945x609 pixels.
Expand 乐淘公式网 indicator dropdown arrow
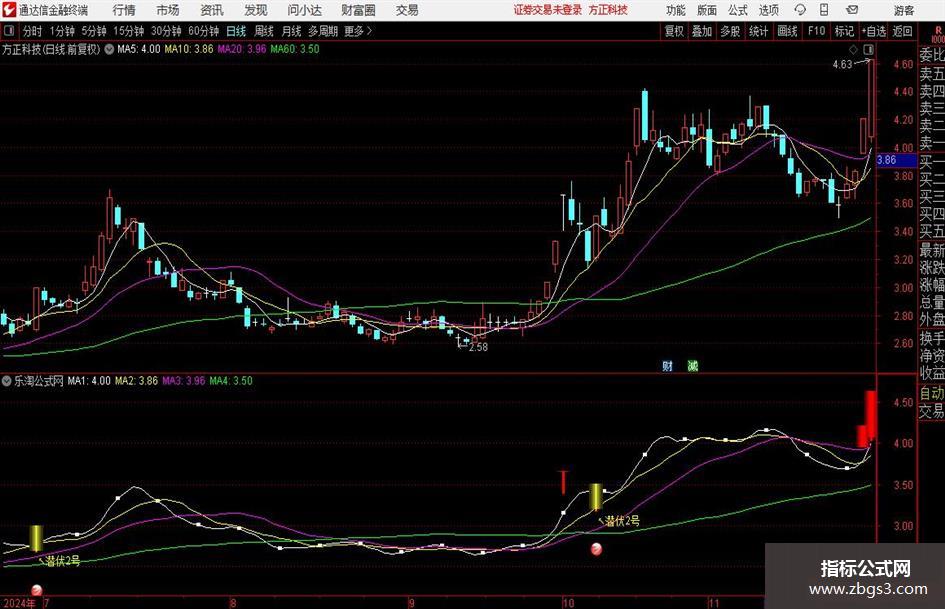pyautogui.click(x=7, y=381)
